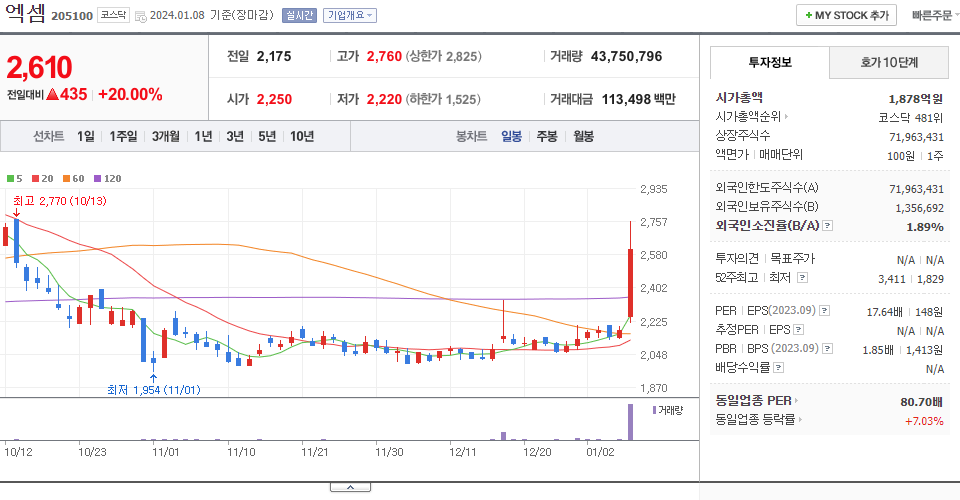960x500 pixels.
Task: Open help icon next to PBR BPS
Action: (827, 349)
